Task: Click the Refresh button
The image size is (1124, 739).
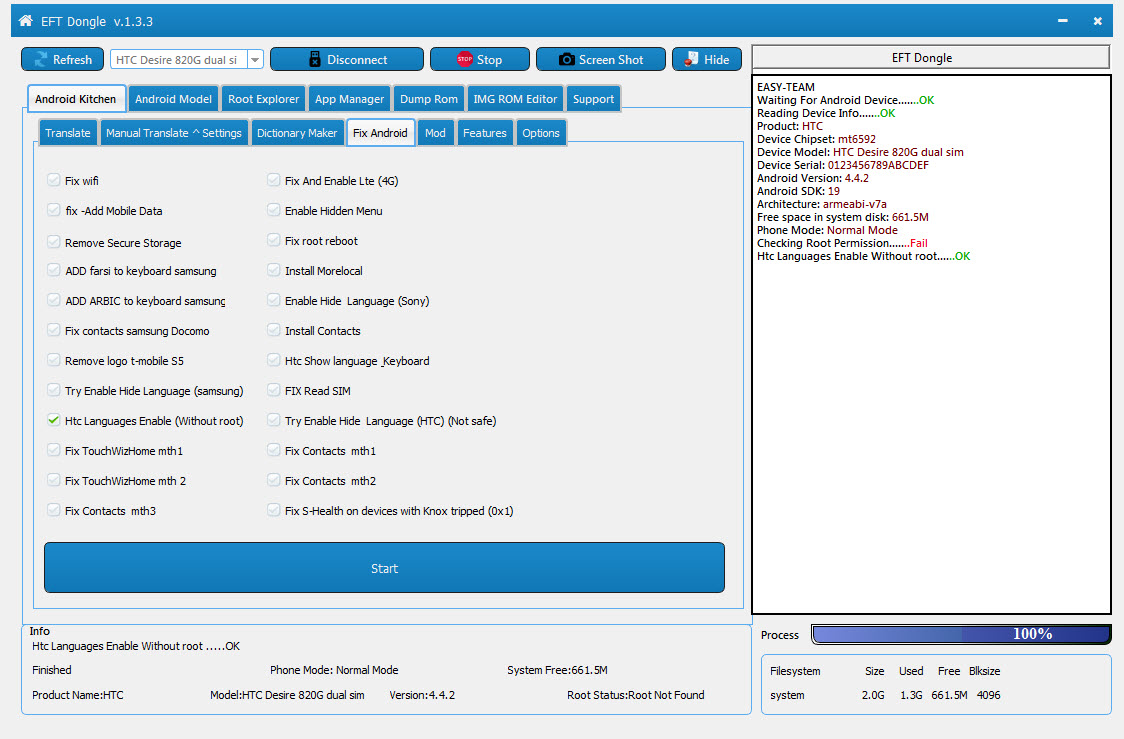Action: (62, 59)
